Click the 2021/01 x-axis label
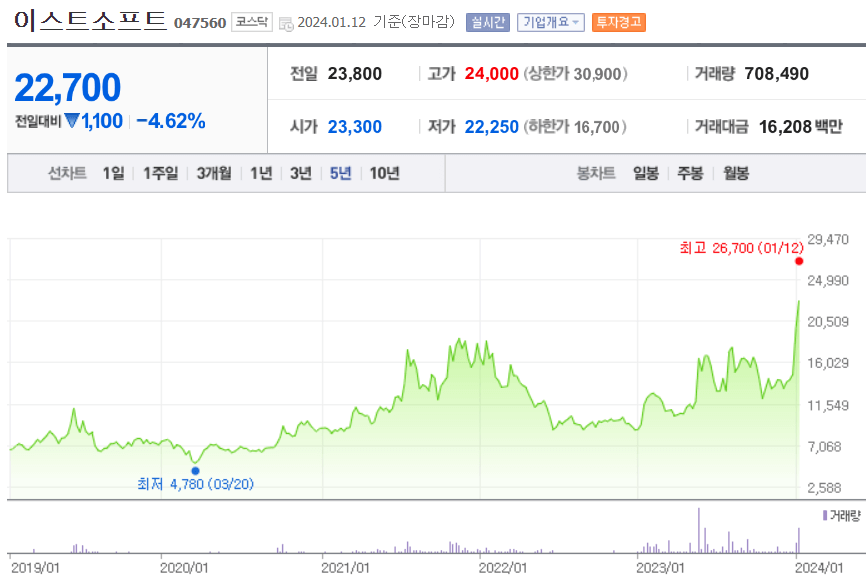This screenshot has height=583, width=866. coord(345,568)
